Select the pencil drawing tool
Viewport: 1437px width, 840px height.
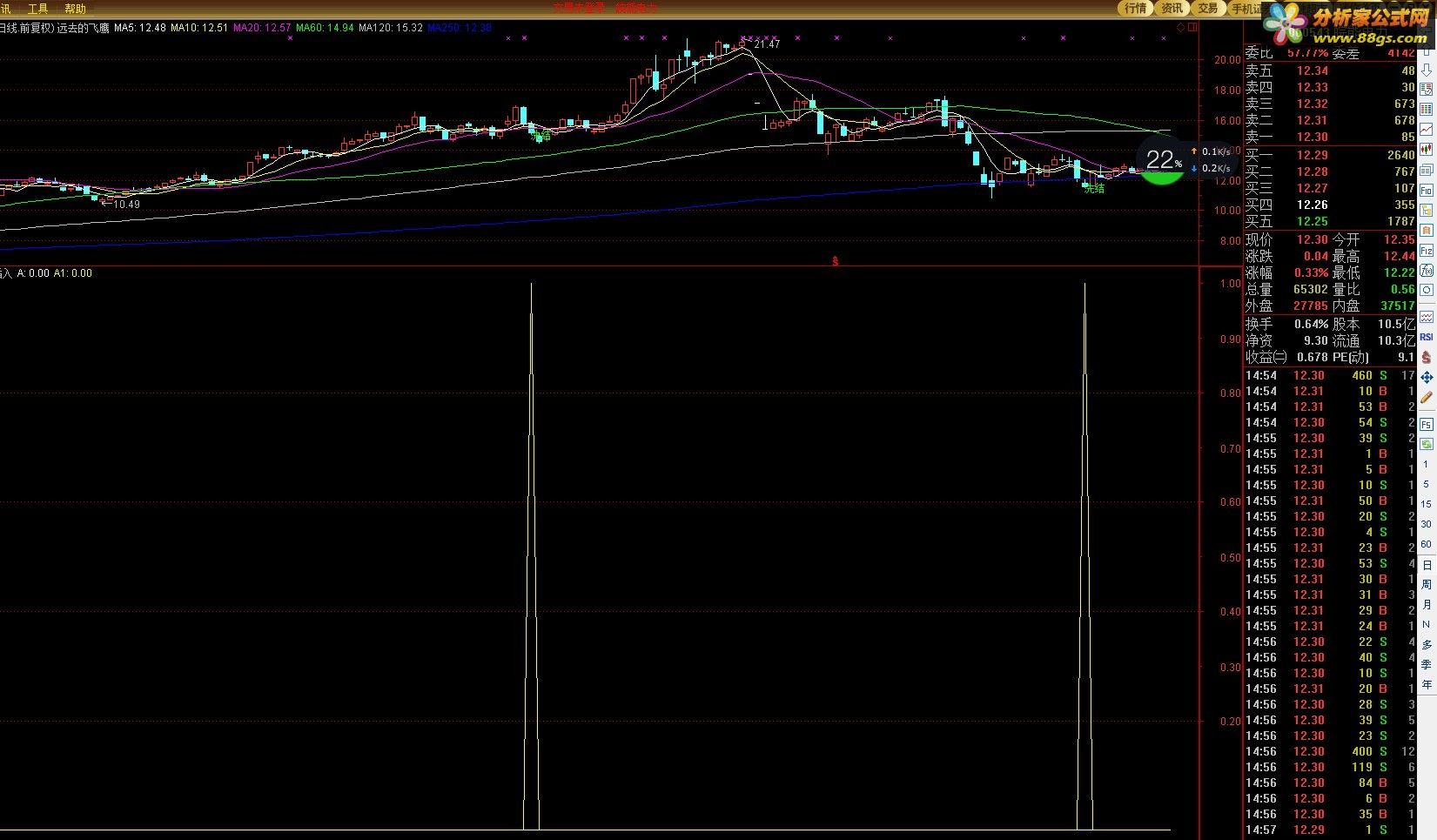coord(1427,397)
